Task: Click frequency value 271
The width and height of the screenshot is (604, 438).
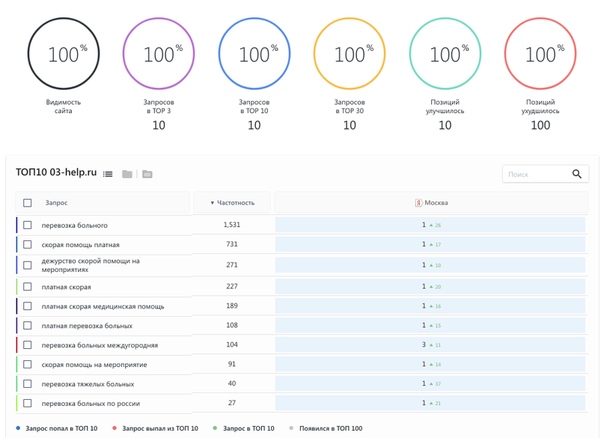Action: click(x=232, y=265)
